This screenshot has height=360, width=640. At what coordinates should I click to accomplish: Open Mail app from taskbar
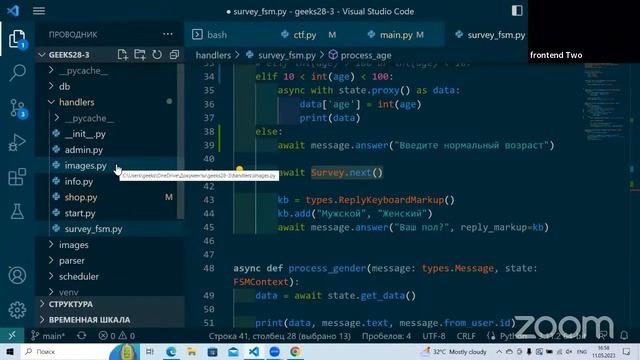[x=233, y=351]
